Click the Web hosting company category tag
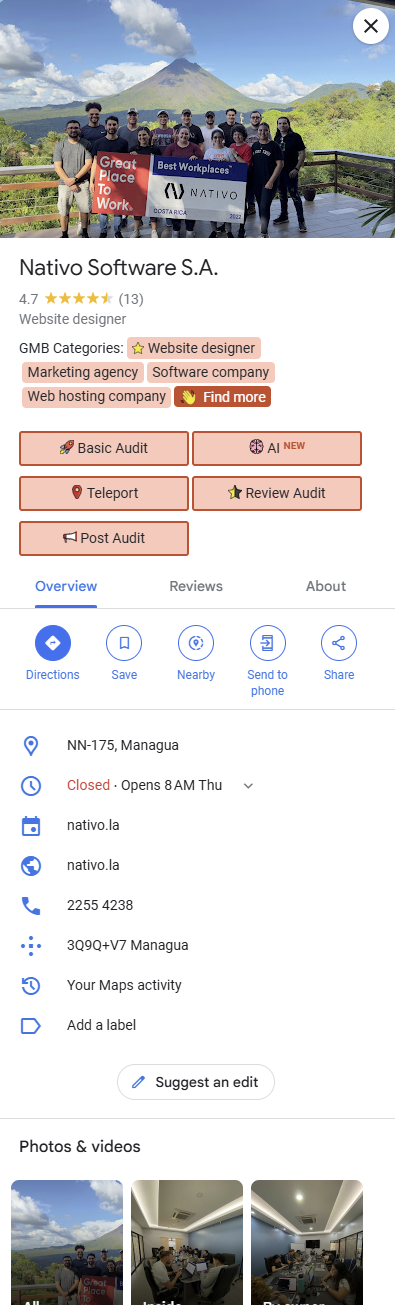Image resolution: width=395 pixels, height=1305 pixels. click(97, 396)
